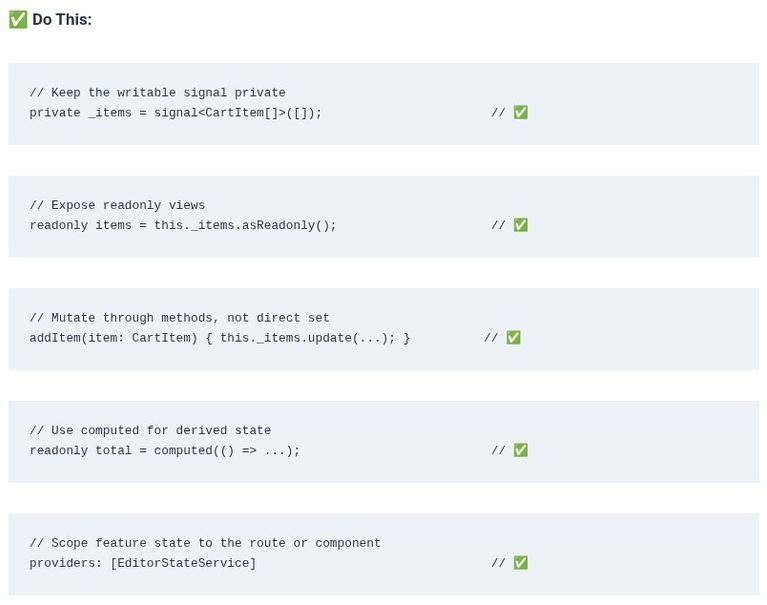Click the green checkmark emoji beside 'Do This:'
Viewport: 767px width, 605px height.
pyautogui.click(x=18, y=20)
